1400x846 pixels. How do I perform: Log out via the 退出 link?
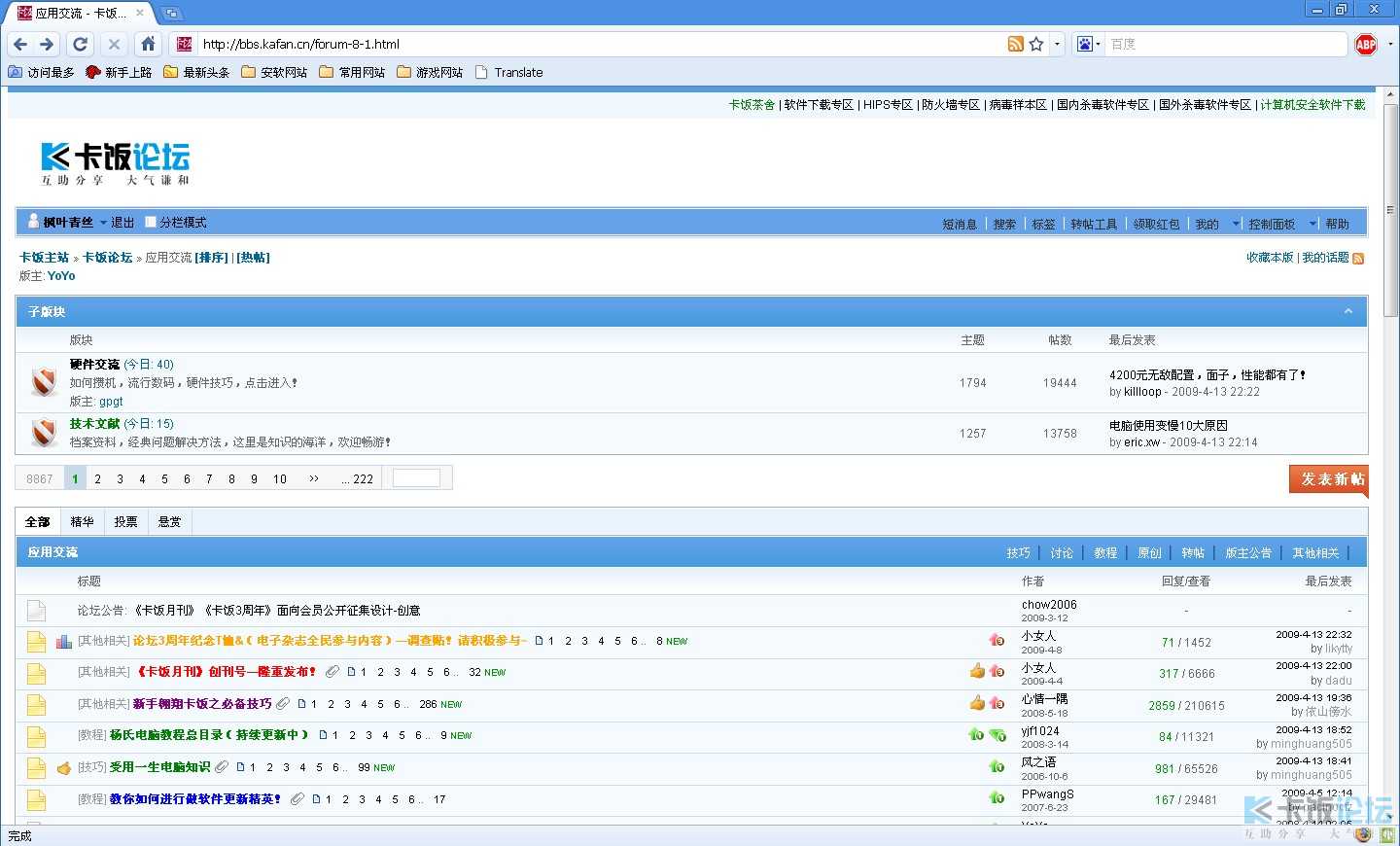tap(122, 223)
